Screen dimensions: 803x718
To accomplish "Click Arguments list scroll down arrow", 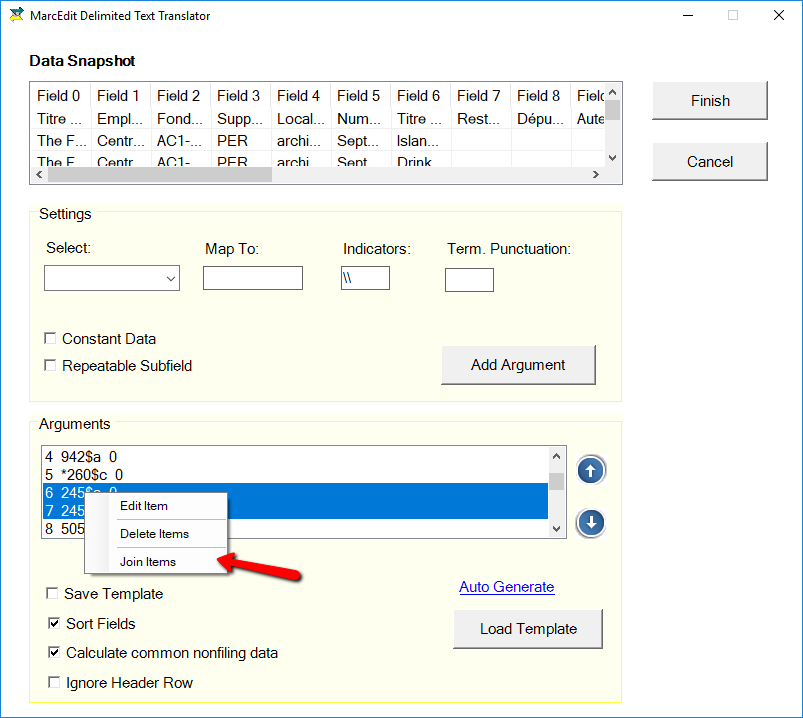I will click(x=557, y=529).
